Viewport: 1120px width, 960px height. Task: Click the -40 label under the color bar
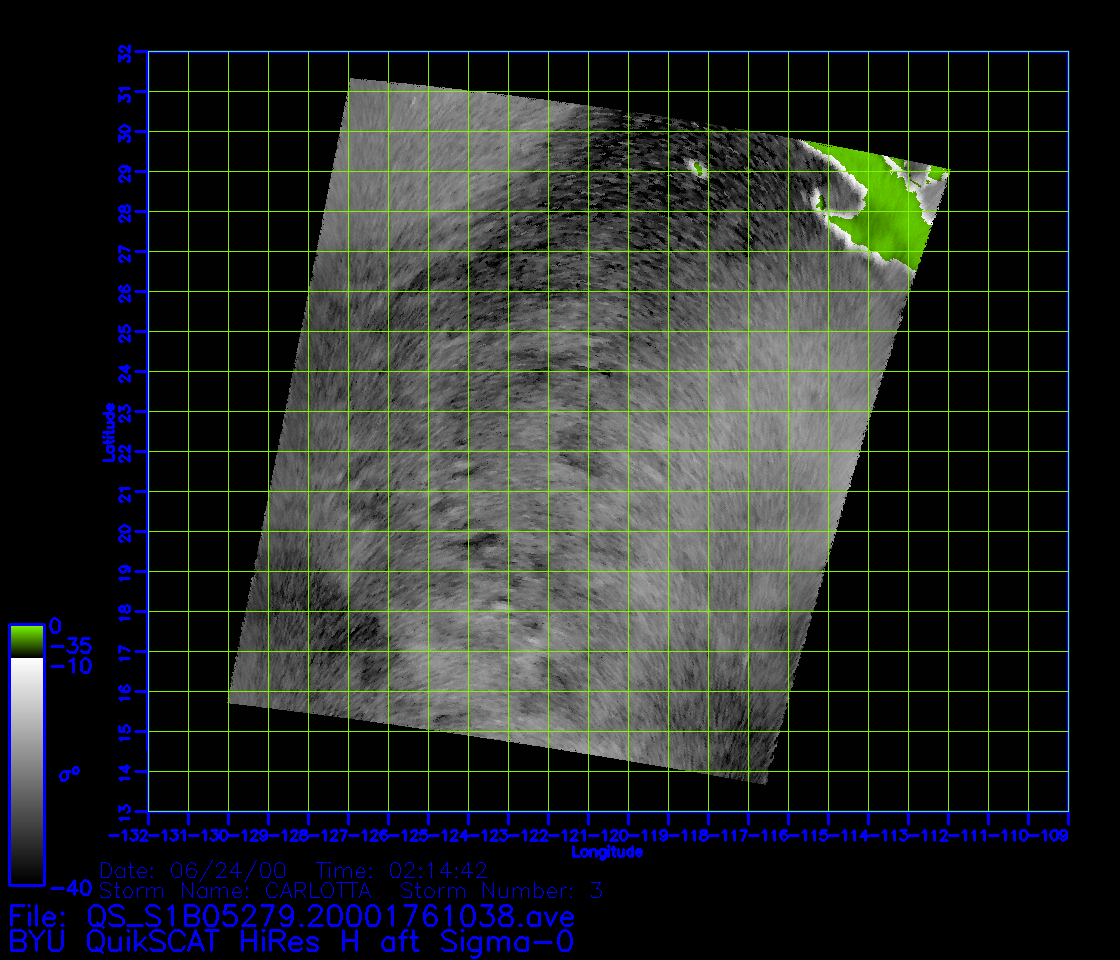click(x=70, y=888)
